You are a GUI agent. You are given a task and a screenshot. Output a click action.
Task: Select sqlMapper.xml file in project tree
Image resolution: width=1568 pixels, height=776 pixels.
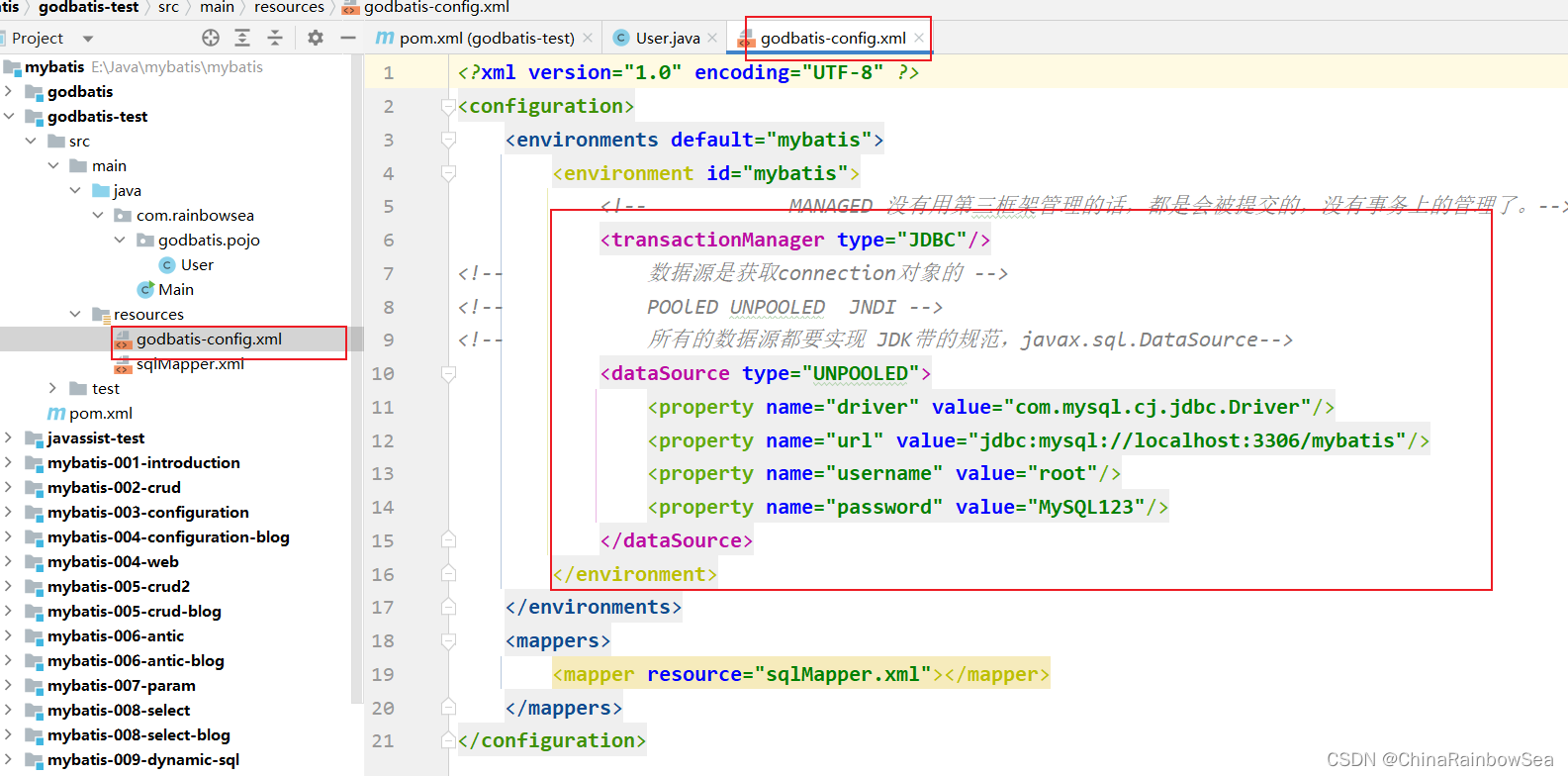190,363
